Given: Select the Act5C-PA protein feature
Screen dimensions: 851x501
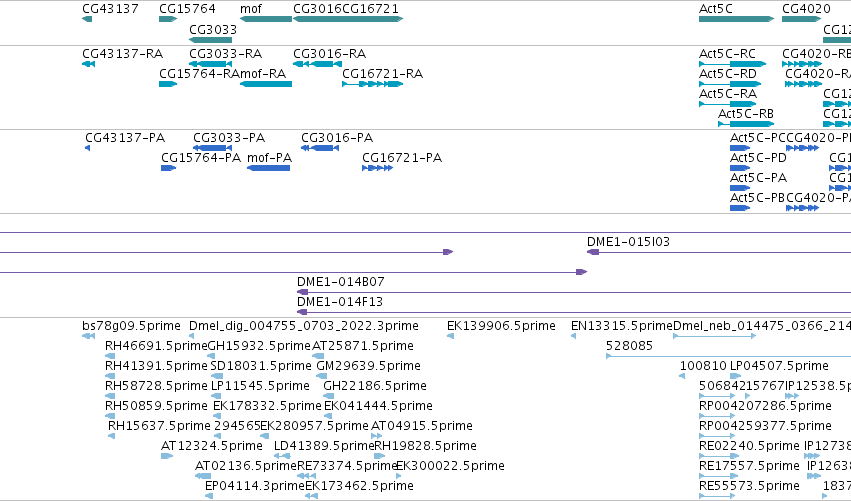Looking at the screenshot, I should click(x=740, y=189).
